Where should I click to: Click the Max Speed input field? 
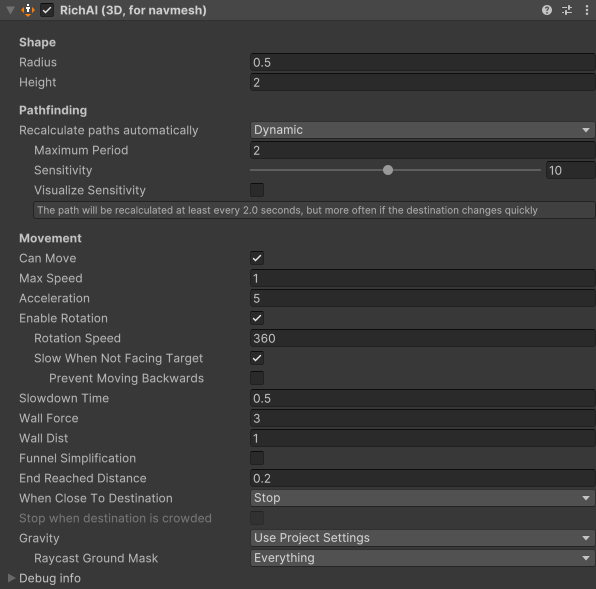click(x=422, y=278)
